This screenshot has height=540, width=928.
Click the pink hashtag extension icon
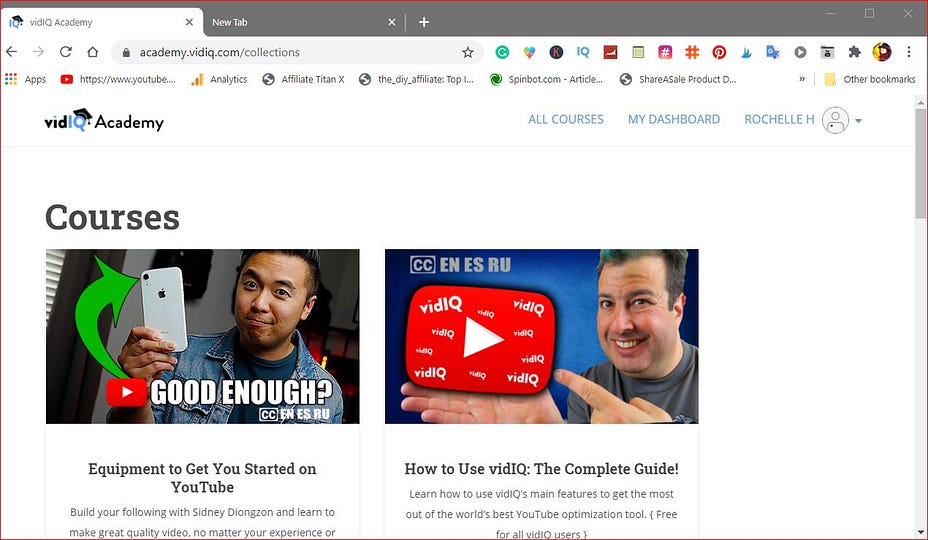[665, 52]
